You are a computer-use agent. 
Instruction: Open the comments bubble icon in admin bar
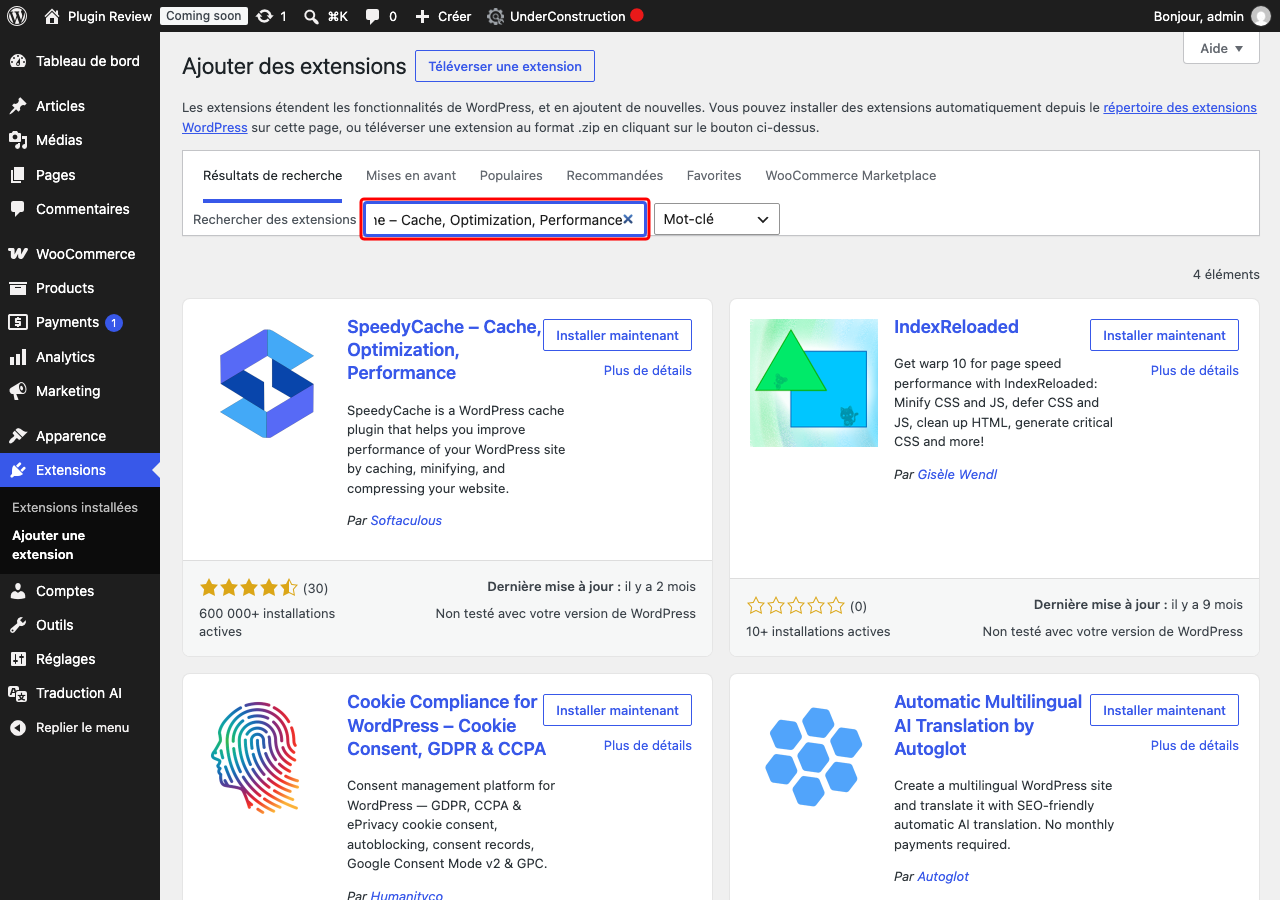click(x=372, y=16)
